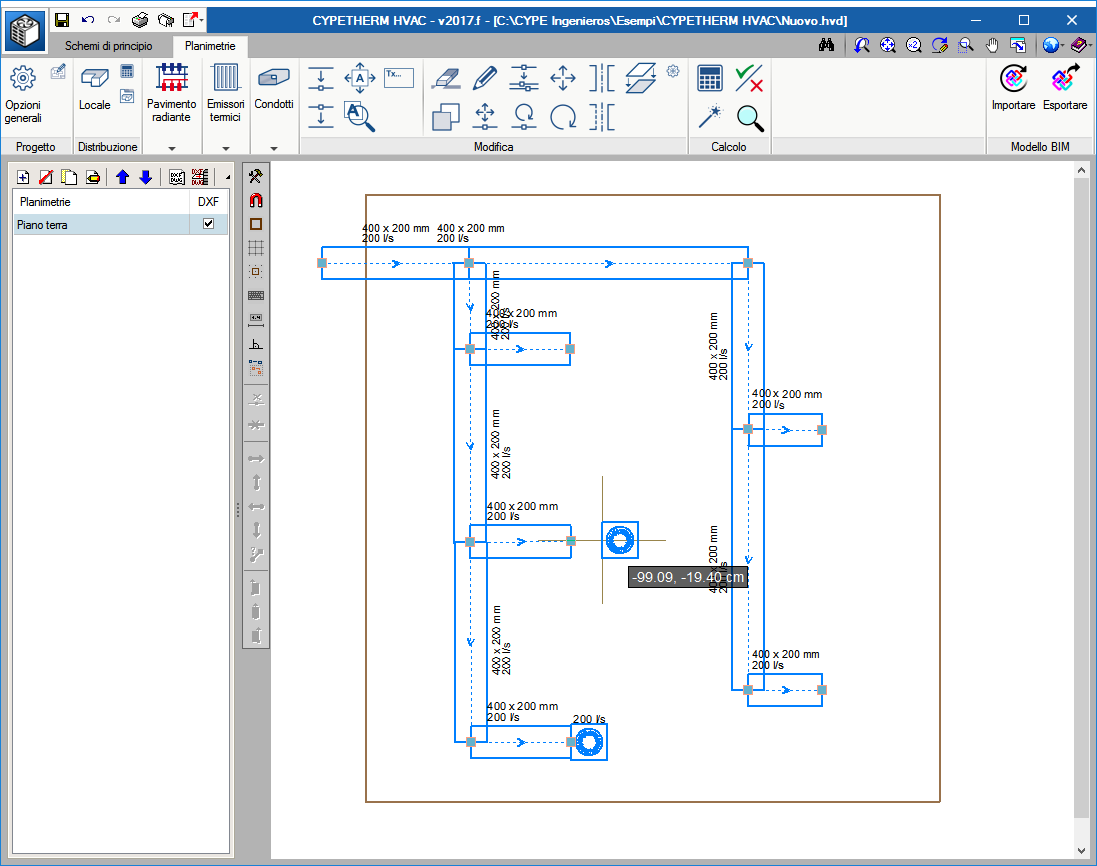Select the Emissori termici tool
The width and height of the screenshot is (1097, 866).
[x=225, y=93]
